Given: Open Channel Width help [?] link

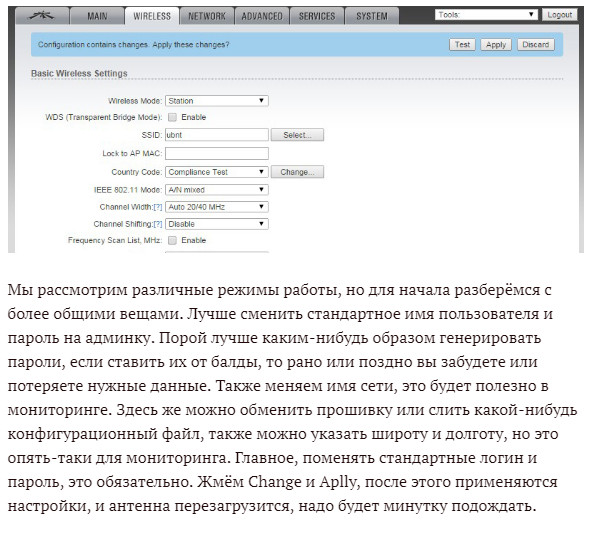Looking at the screenshot, I should tap(158, 207).
